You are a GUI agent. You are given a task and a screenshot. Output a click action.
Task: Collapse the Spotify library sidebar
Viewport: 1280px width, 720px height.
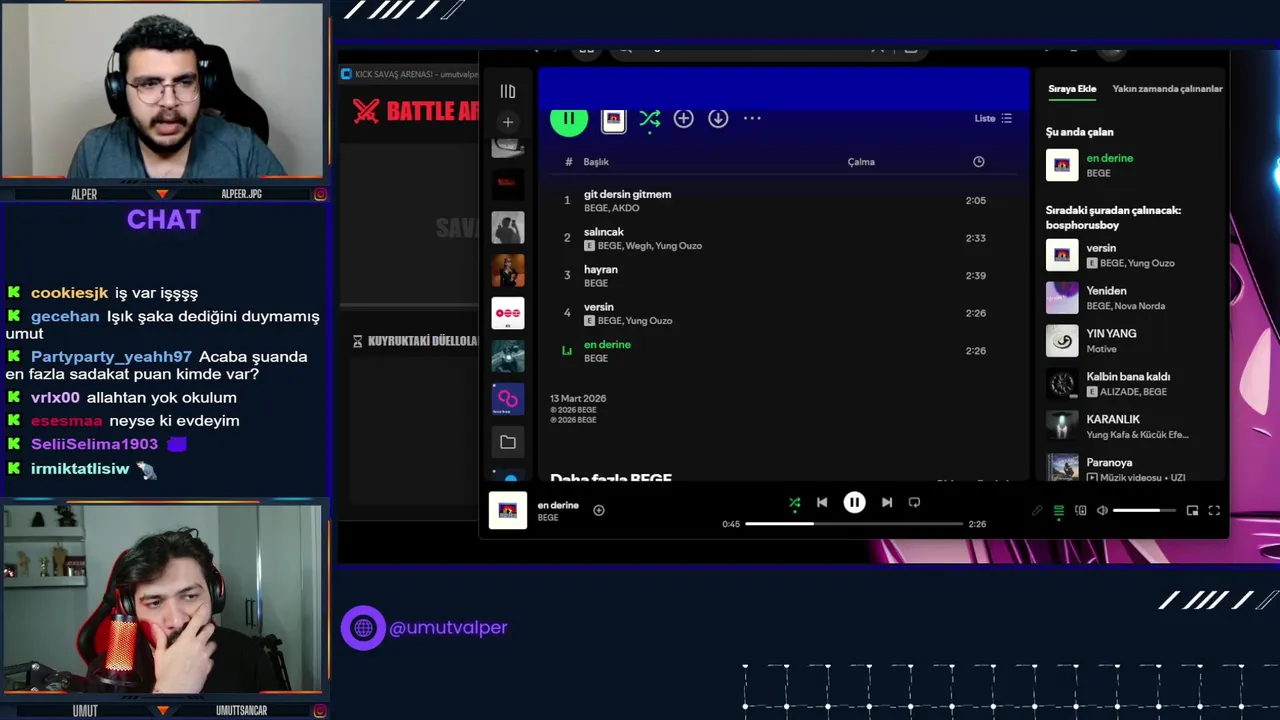pos(508,92)
